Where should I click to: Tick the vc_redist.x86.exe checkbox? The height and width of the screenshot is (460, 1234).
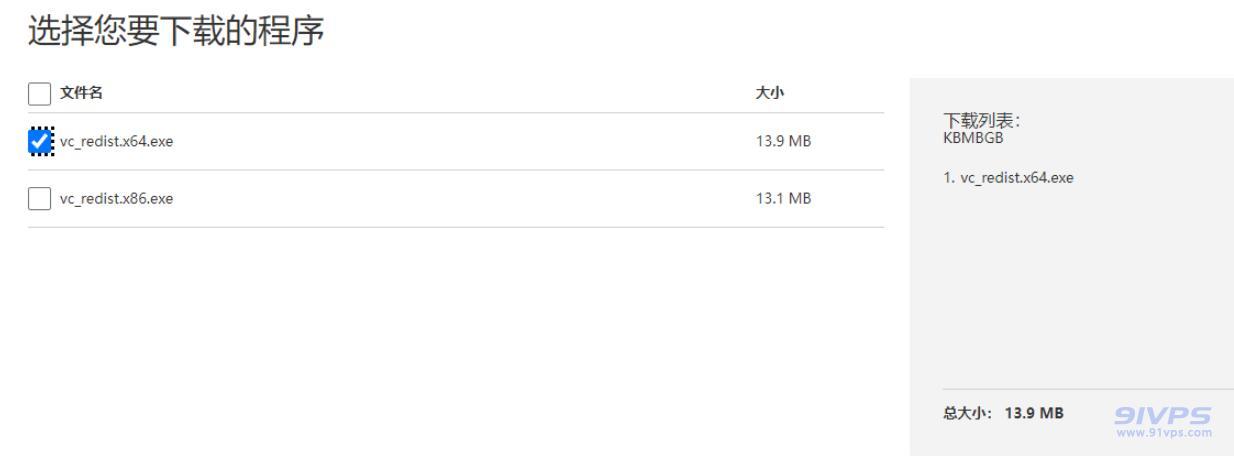click(40, 199)
